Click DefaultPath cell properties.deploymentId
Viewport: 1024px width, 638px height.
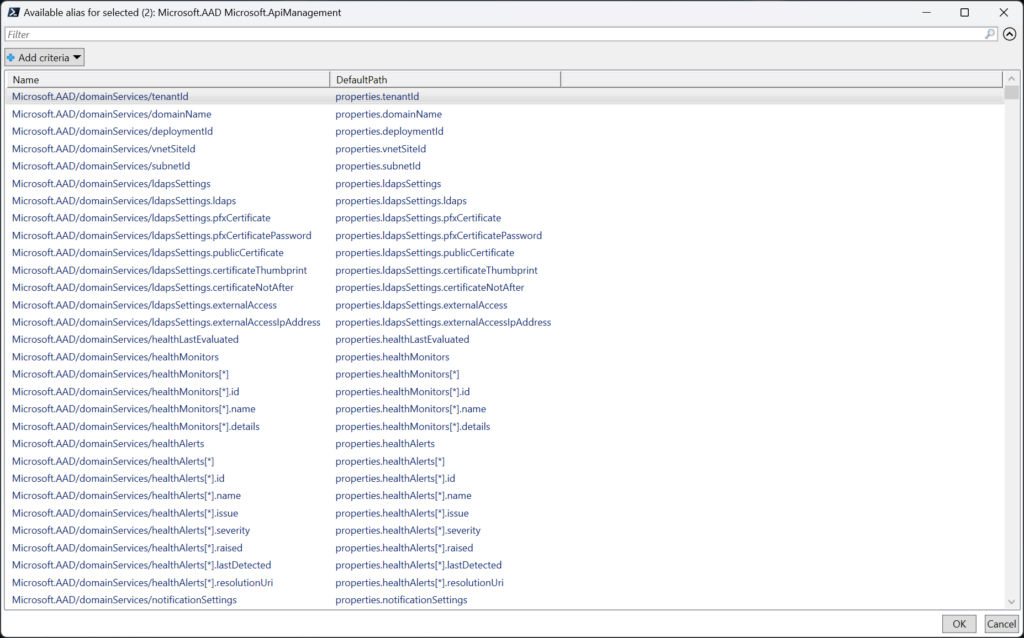389,131
